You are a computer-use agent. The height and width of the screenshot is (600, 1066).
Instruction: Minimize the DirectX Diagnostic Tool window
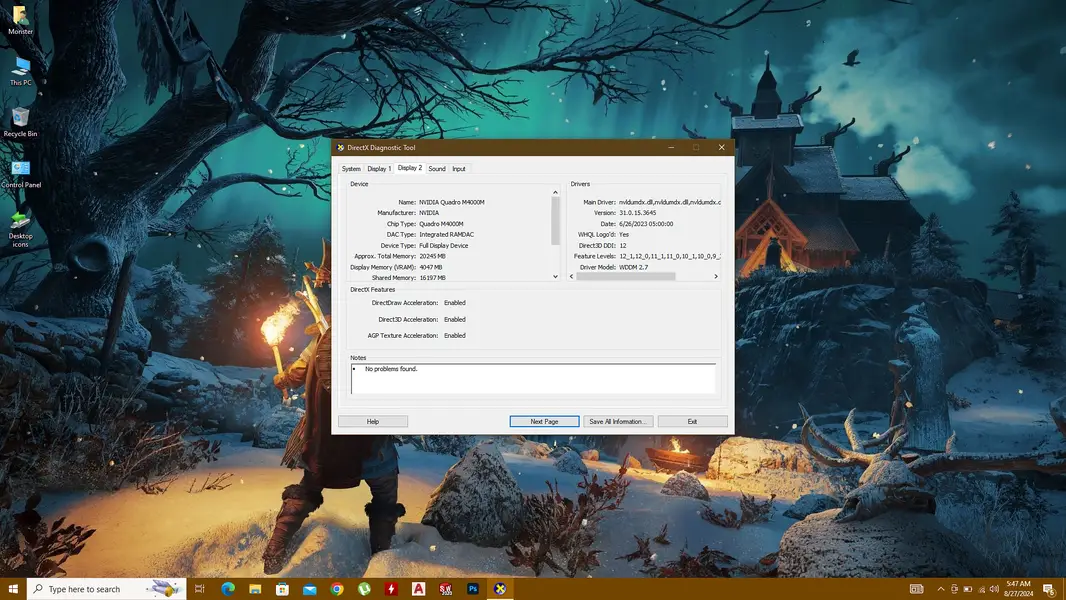[671, 147]
